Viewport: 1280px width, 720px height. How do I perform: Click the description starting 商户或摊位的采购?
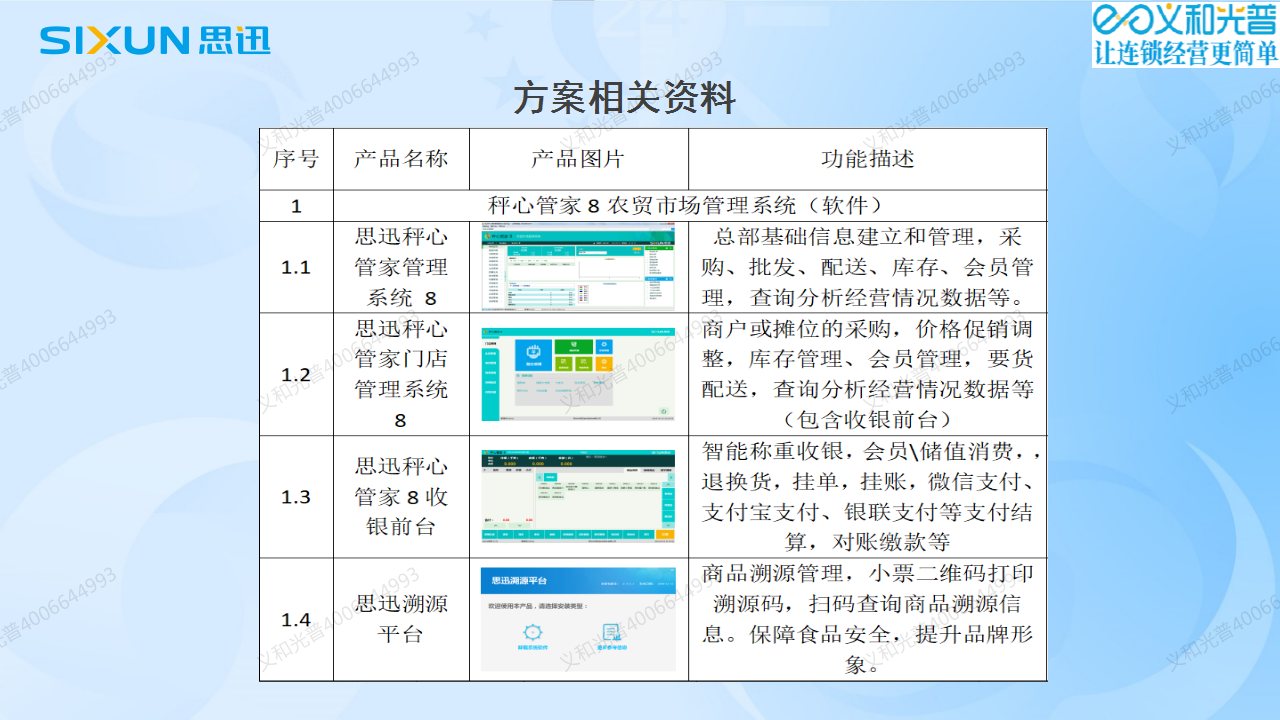[x=867, y=375]
